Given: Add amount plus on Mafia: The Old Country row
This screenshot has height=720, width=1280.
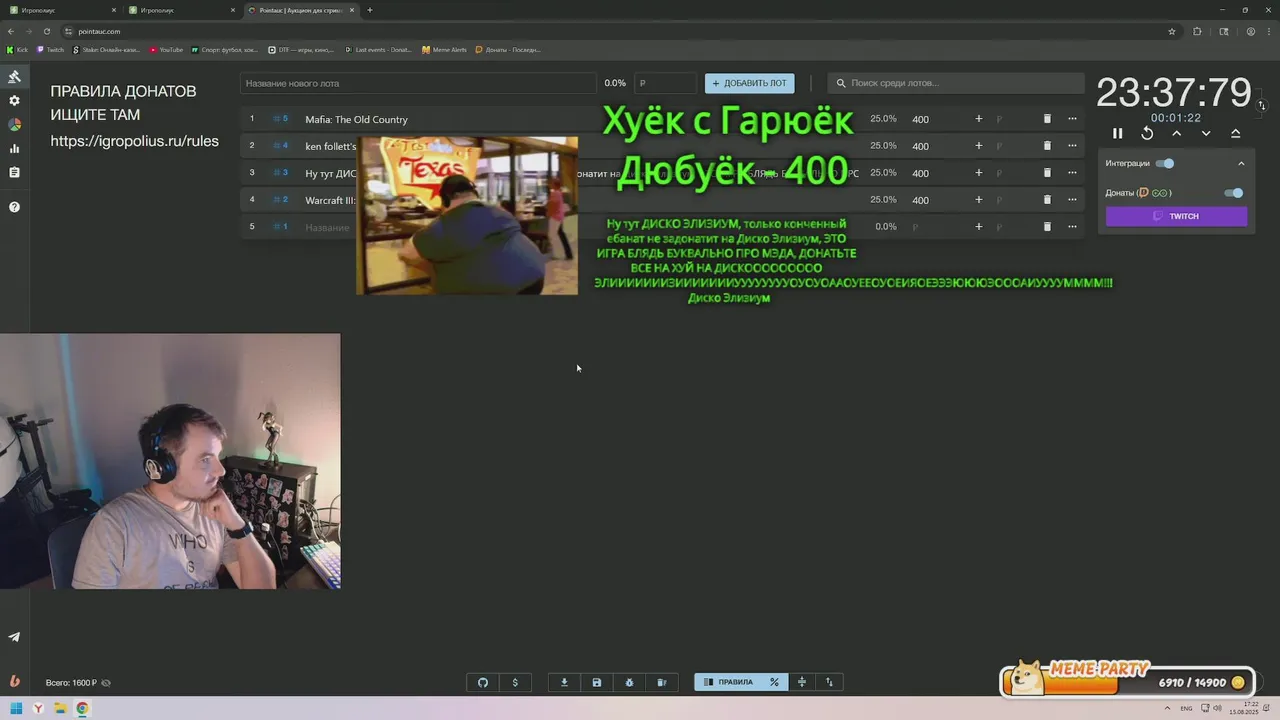Looking at the screenshot, I should pyautogui.click(x=979, y=119).
